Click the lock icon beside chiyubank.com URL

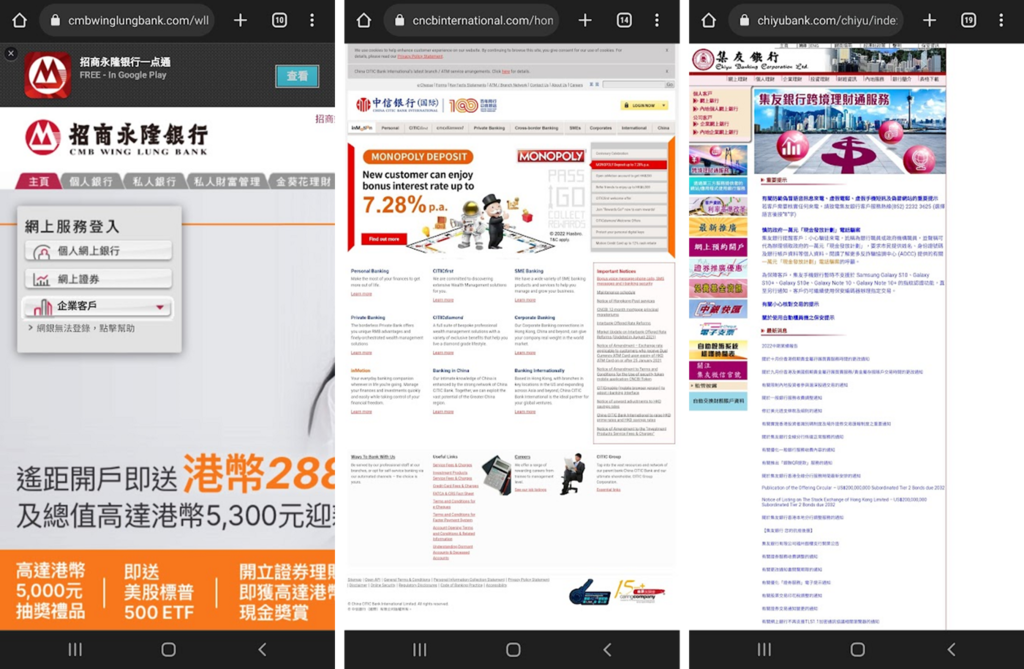point(744,20)
